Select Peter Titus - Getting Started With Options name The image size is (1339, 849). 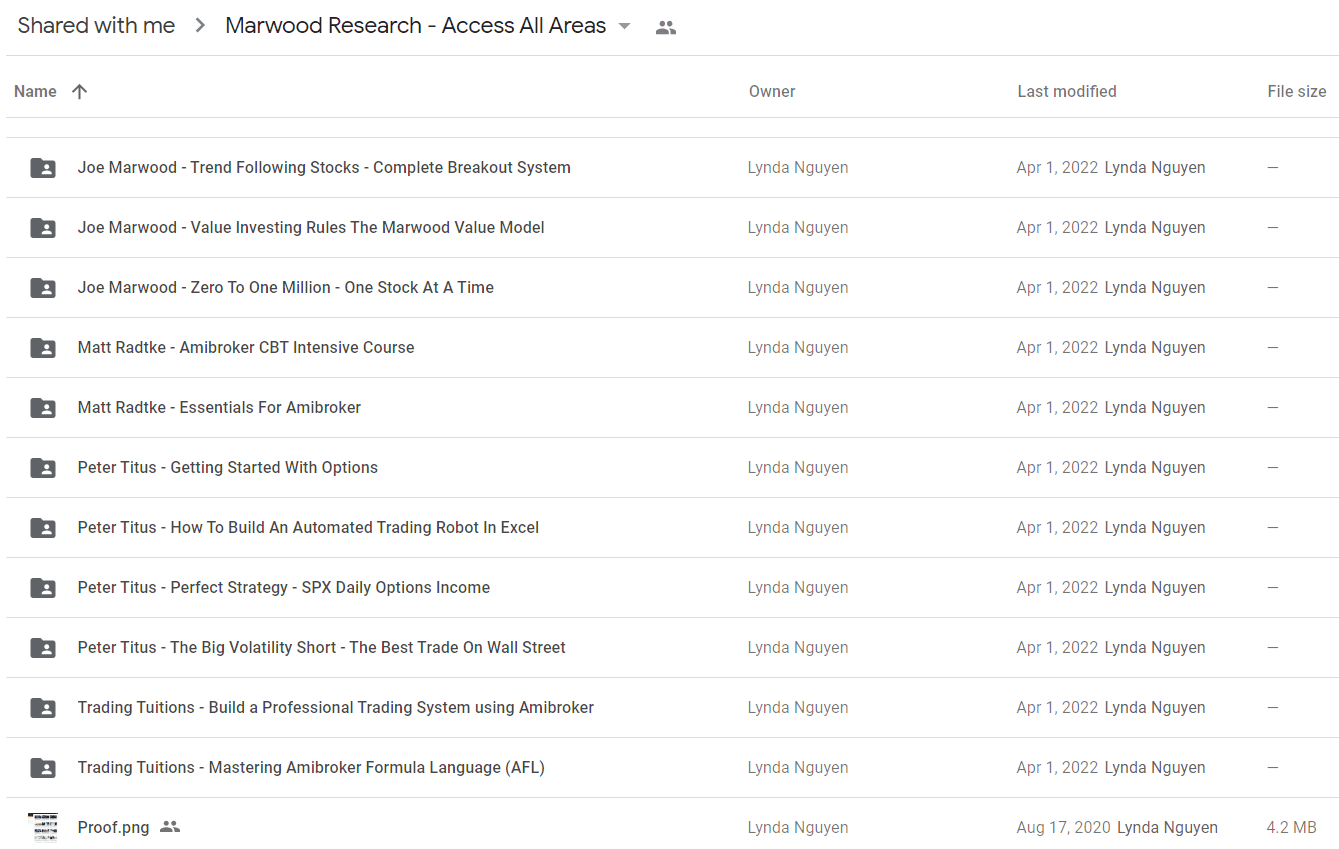coord(228,468)
